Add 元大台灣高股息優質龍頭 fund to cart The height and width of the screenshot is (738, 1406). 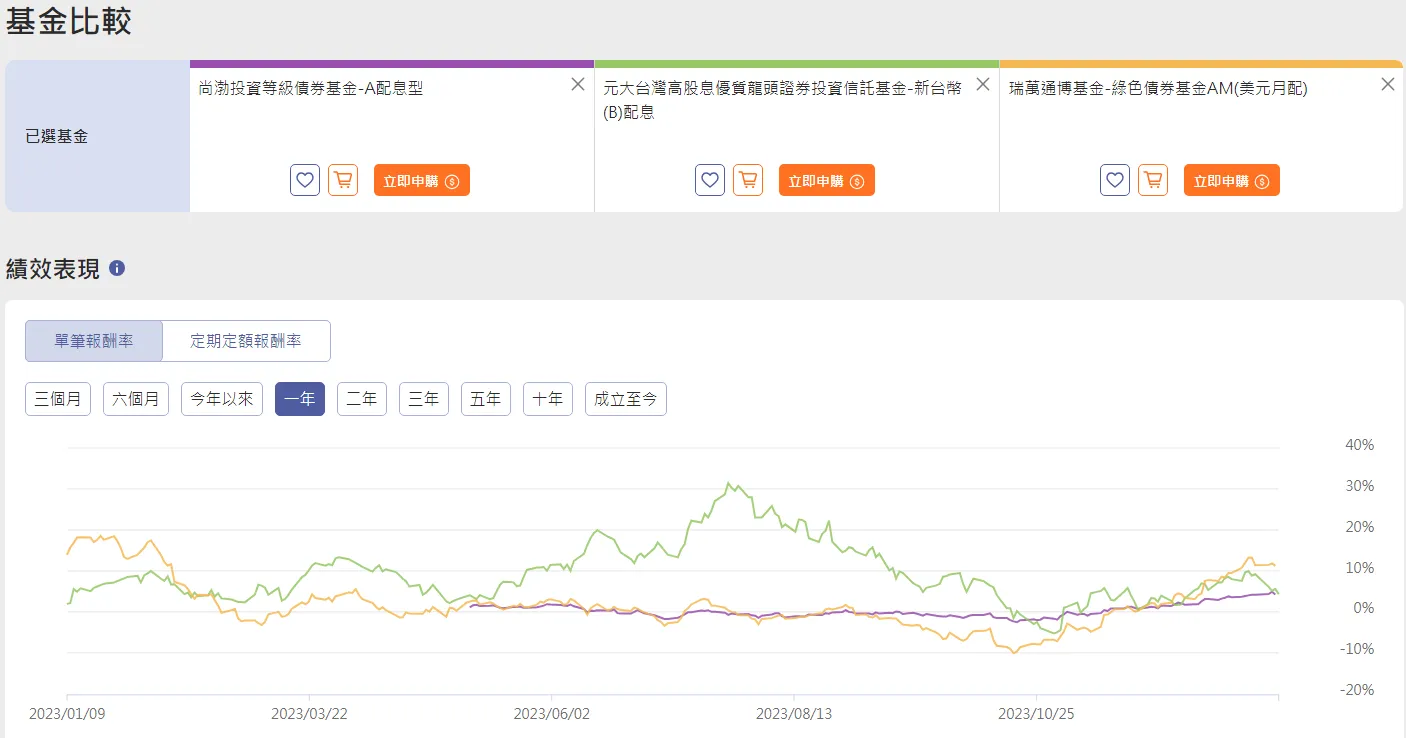tap(748, 181)
